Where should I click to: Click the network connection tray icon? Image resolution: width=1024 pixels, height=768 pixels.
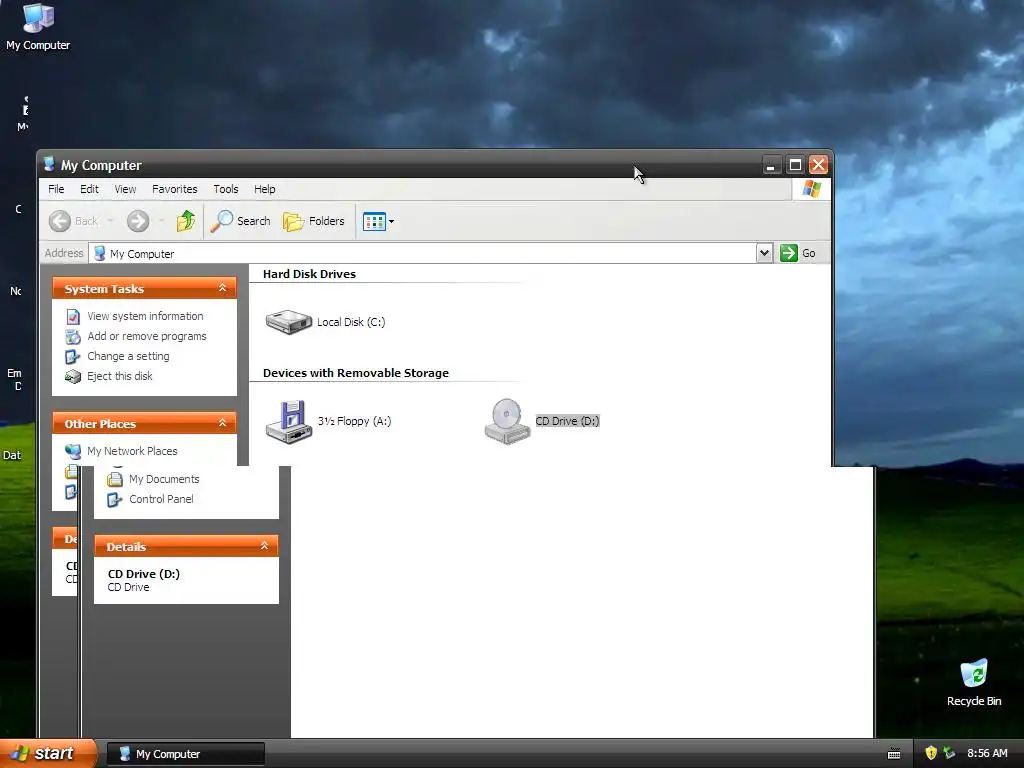949,753
